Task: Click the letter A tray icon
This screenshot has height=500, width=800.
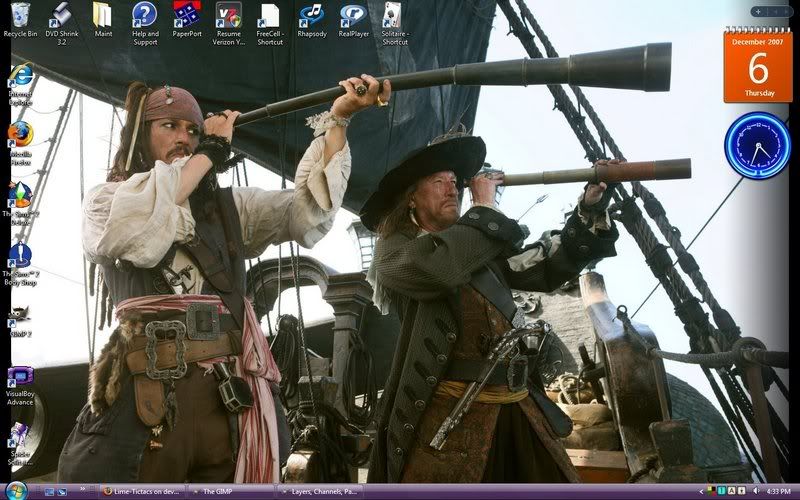Action: (732, 492)
